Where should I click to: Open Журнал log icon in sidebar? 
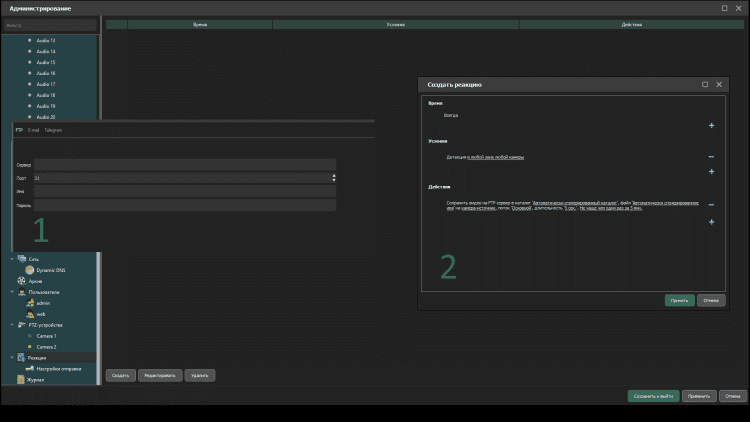click(21, 380)
